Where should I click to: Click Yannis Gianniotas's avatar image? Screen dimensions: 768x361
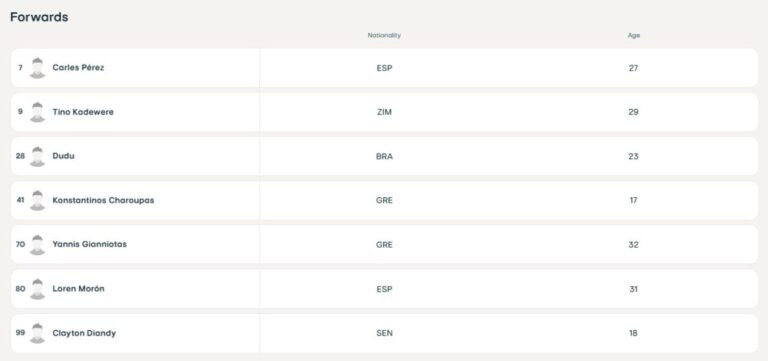tap(37, 244)
